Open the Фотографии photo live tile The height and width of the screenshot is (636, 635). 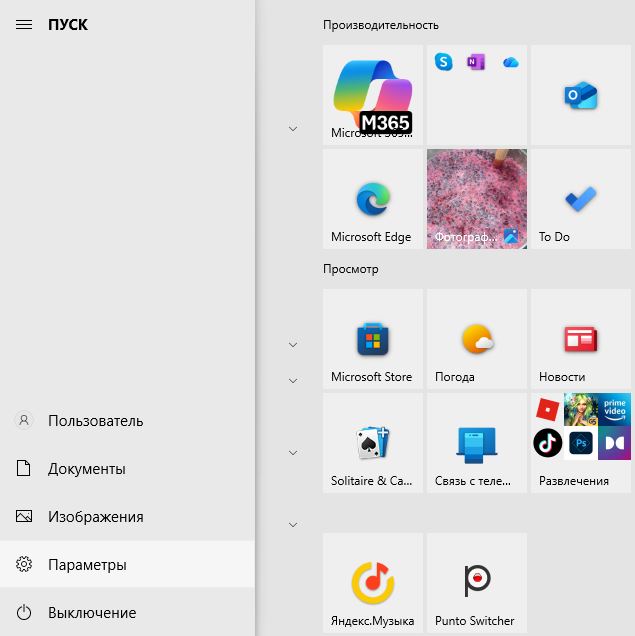tap(477, 199)
